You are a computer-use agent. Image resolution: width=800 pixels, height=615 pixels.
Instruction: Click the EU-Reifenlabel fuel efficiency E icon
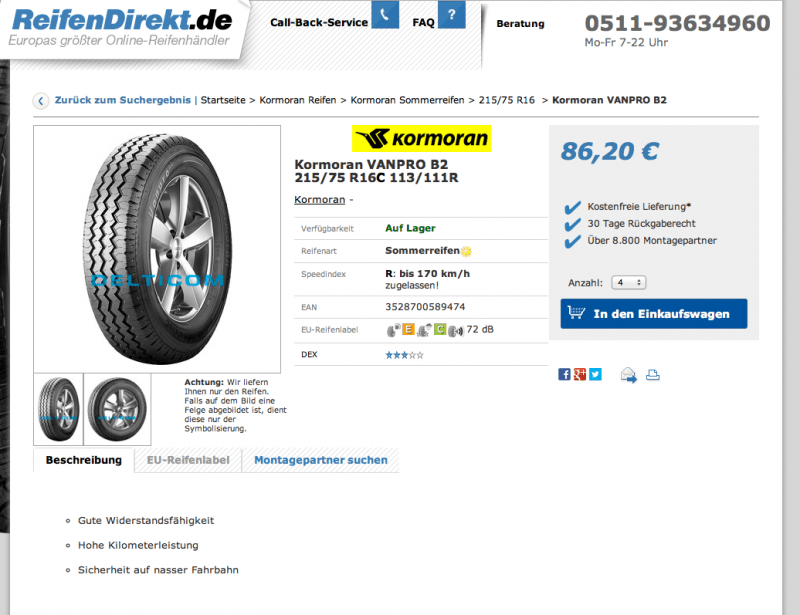(408, 329)
